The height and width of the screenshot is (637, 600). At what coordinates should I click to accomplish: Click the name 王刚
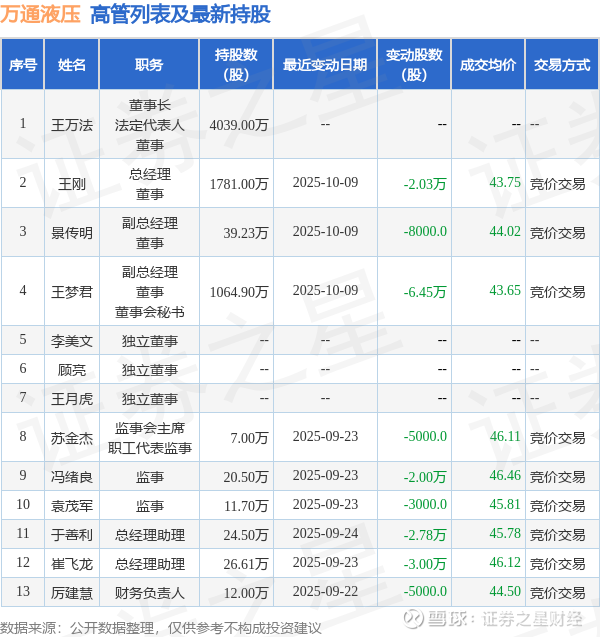[72, 184]
